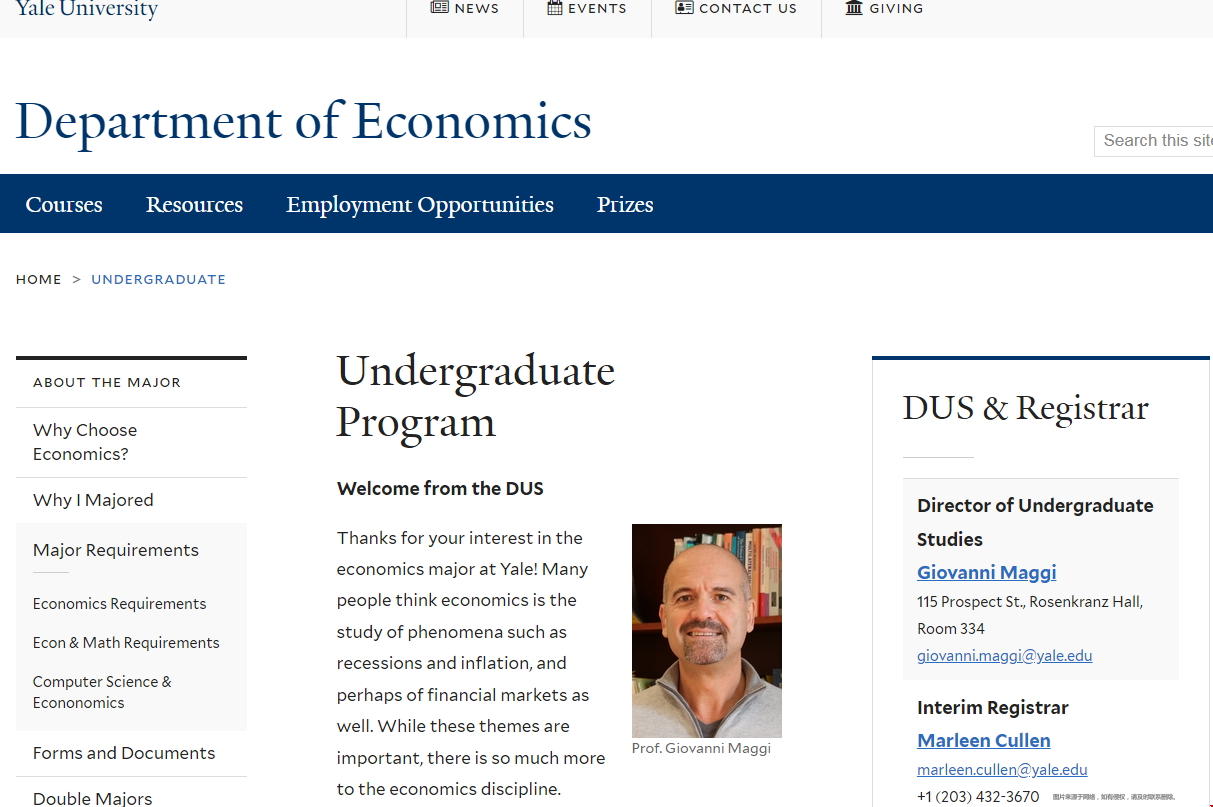Click the Department of Economics title

click(x=304, y=121)
